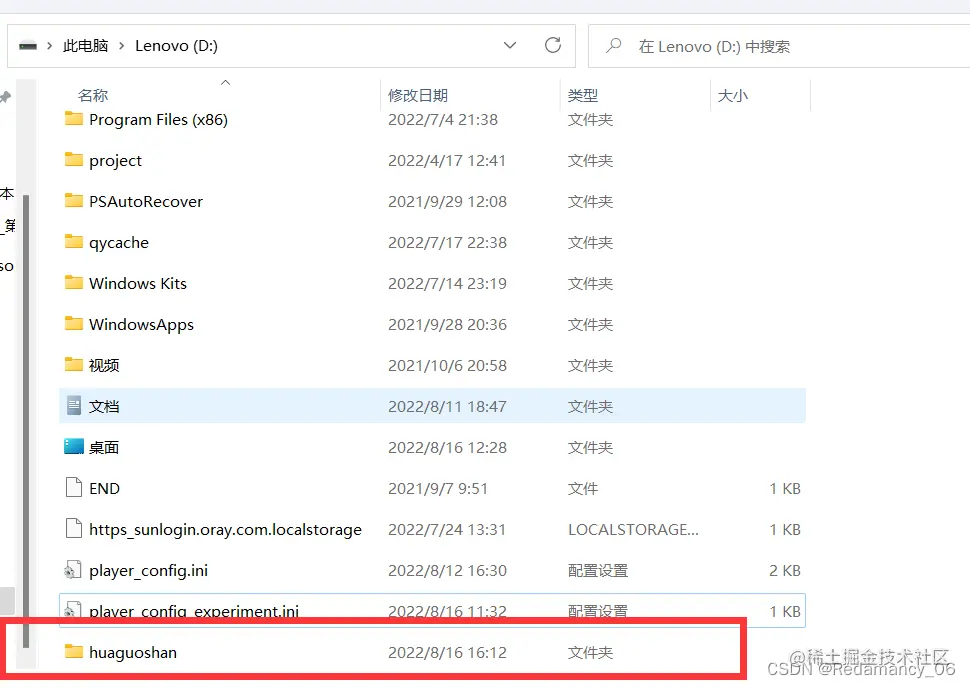
Task: Click the date 2022/8/11 18:47
Action: (447, 406)
